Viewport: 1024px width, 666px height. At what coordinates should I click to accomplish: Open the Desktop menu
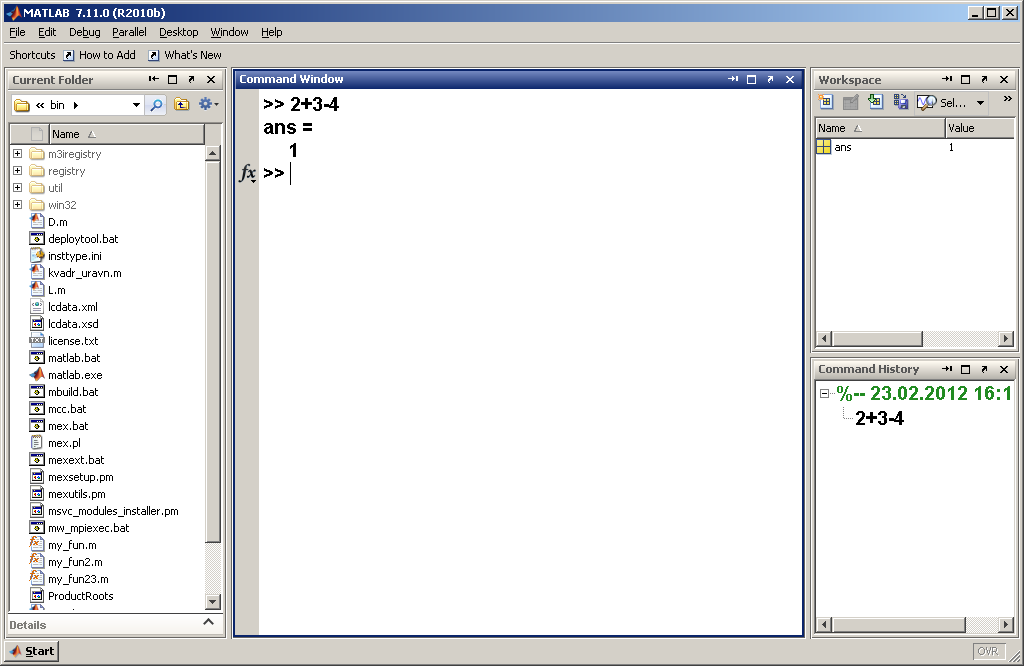(x=178, y=32)
